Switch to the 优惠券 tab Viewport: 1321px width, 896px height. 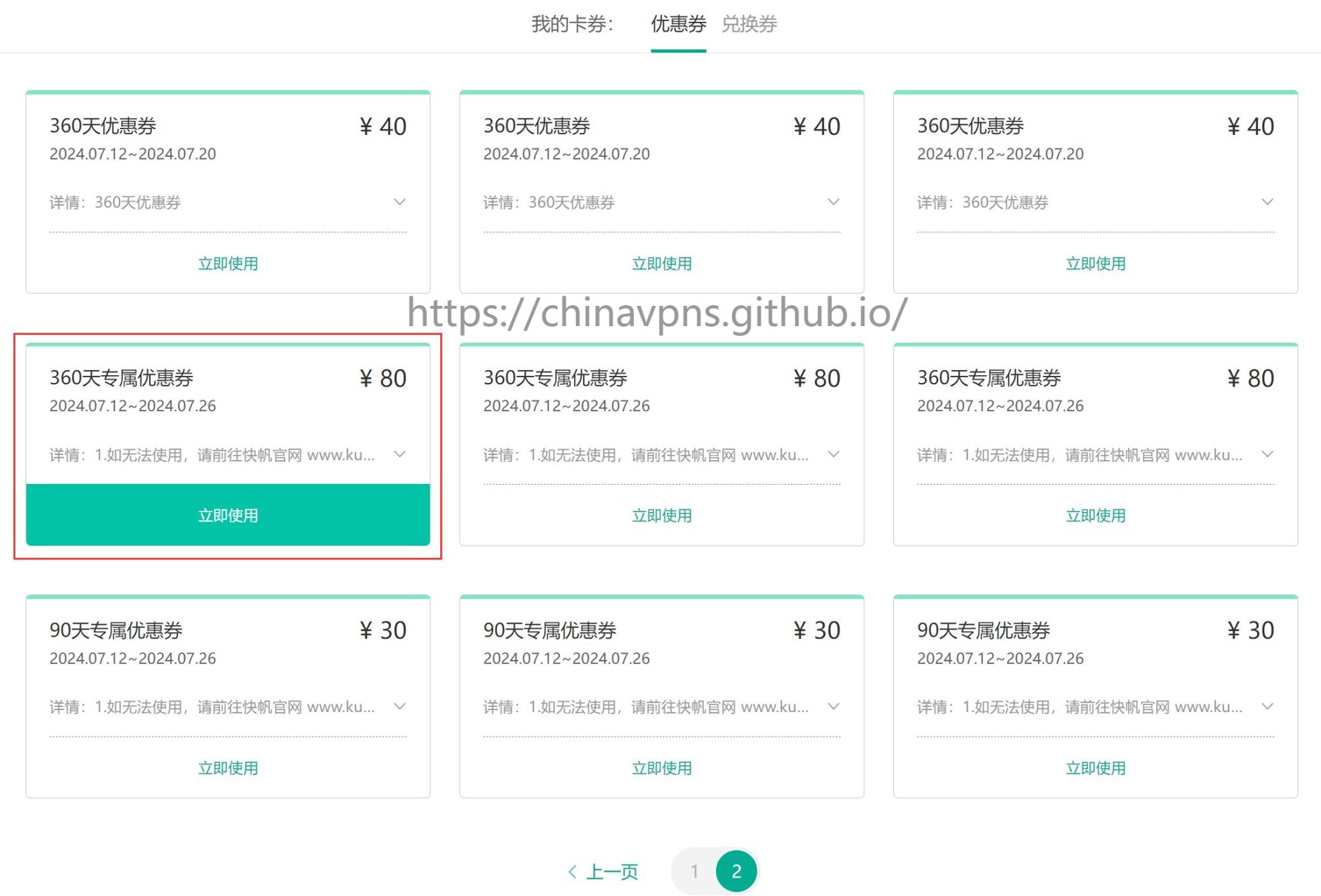coord(678,25)
